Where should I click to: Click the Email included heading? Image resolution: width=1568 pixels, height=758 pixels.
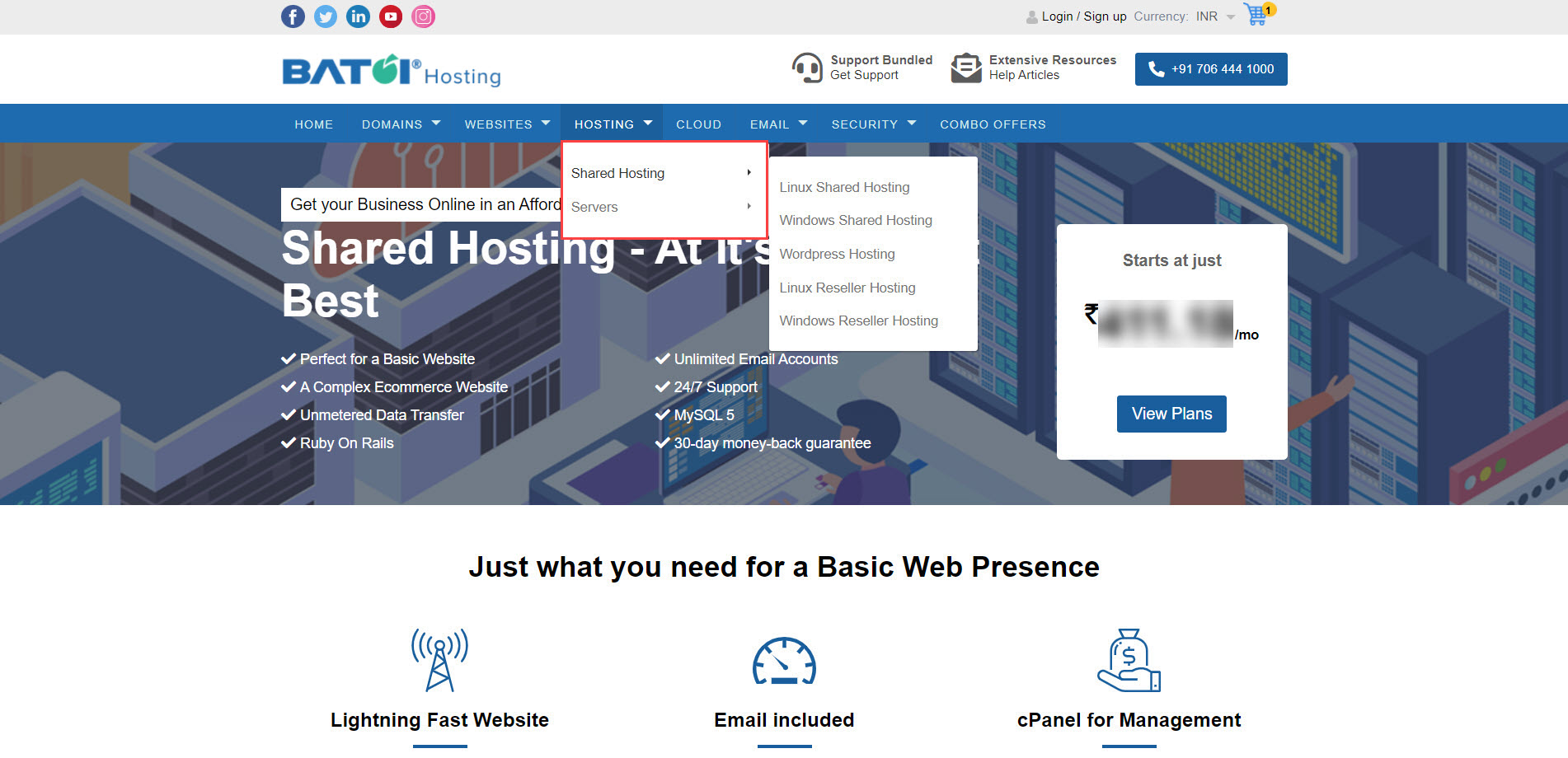pyautogui.click(x=784, y=720)
